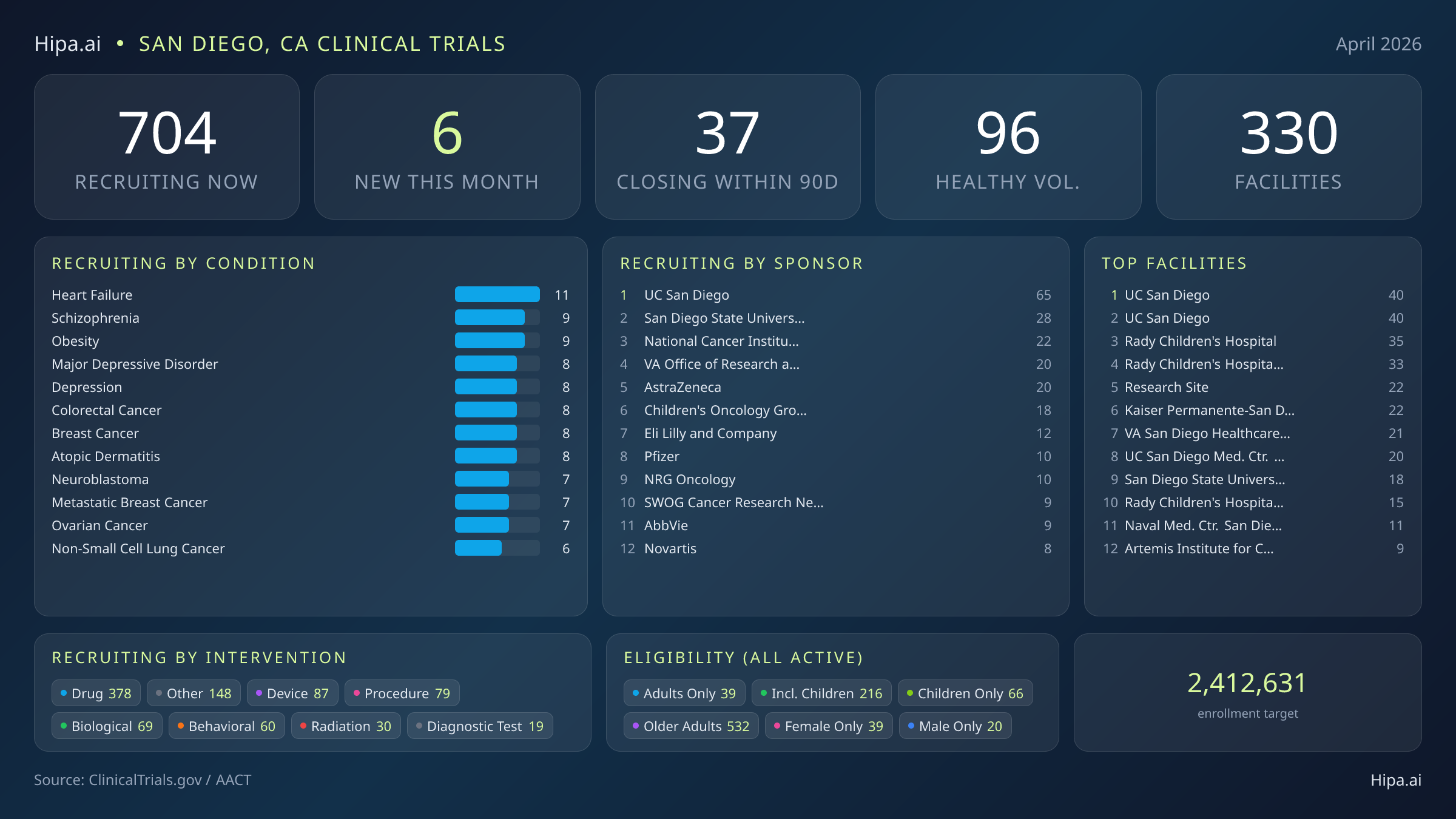Click Source: ClinicalTrials.gov / AACT text
This screenshot has height=819, width=1456.
(143, 780)
